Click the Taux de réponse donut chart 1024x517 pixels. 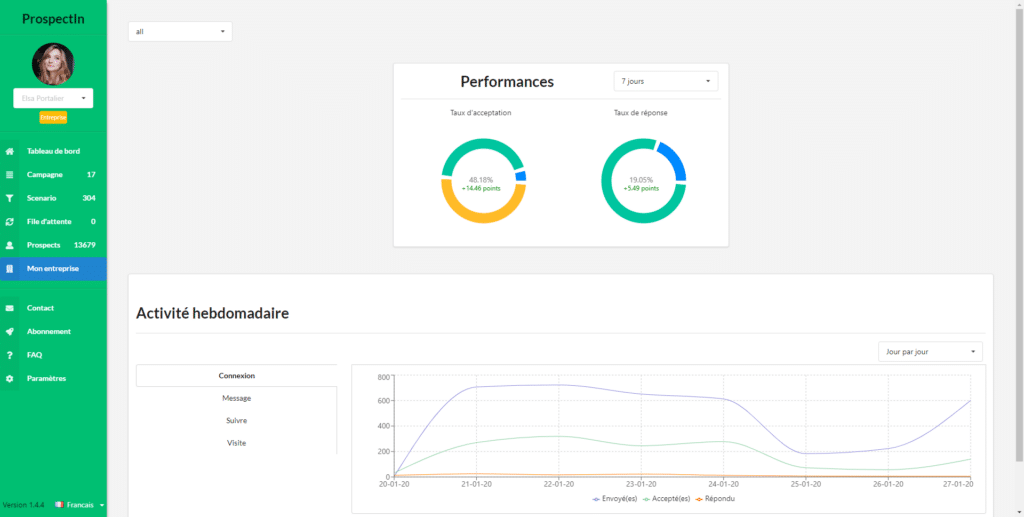(x=643, y=181)
